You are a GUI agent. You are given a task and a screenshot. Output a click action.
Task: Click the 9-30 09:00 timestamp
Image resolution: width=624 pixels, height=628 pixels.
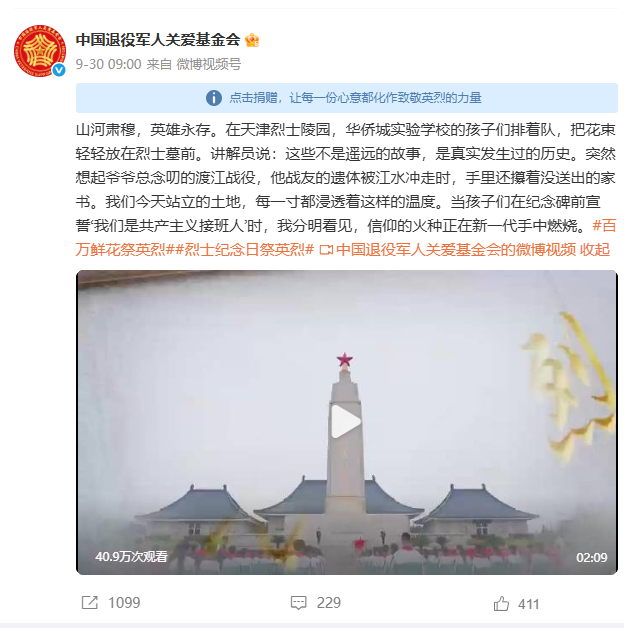(x=109, y=64)
